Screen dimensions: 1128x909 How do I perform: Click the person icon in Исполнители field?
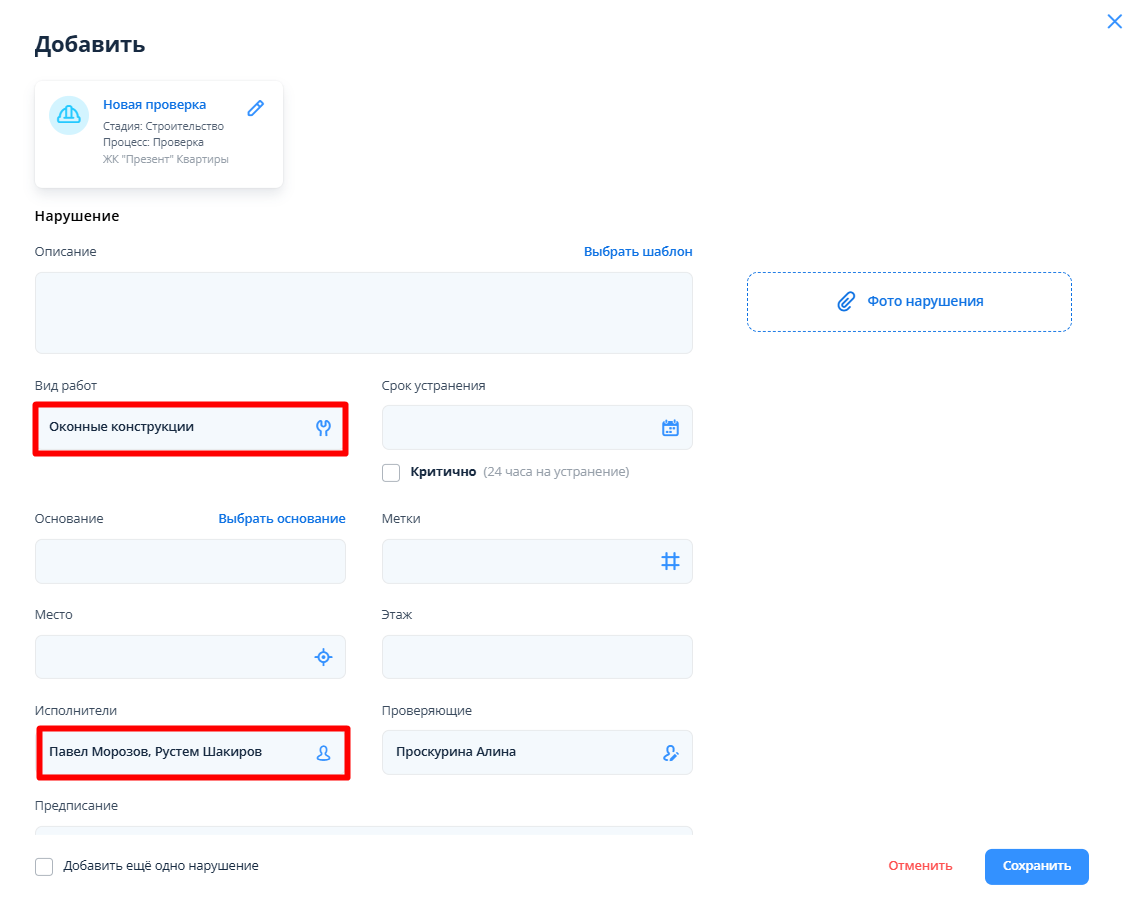coord(323,753)
